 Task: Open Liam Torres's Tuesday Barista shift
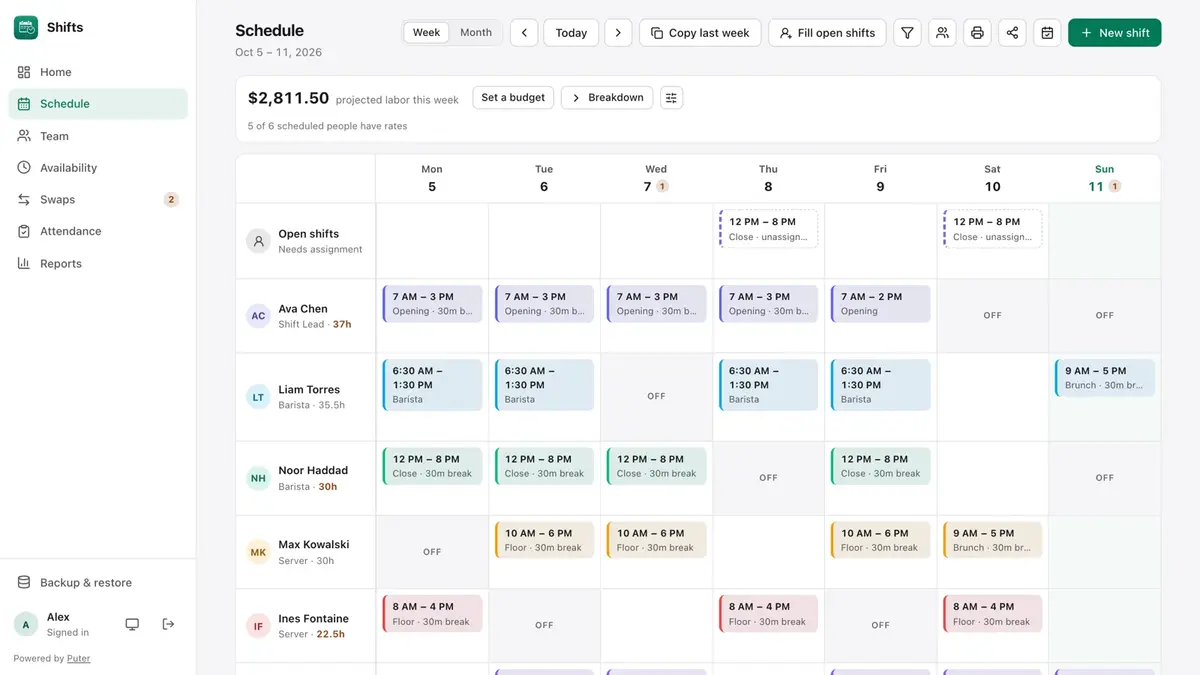544,385
